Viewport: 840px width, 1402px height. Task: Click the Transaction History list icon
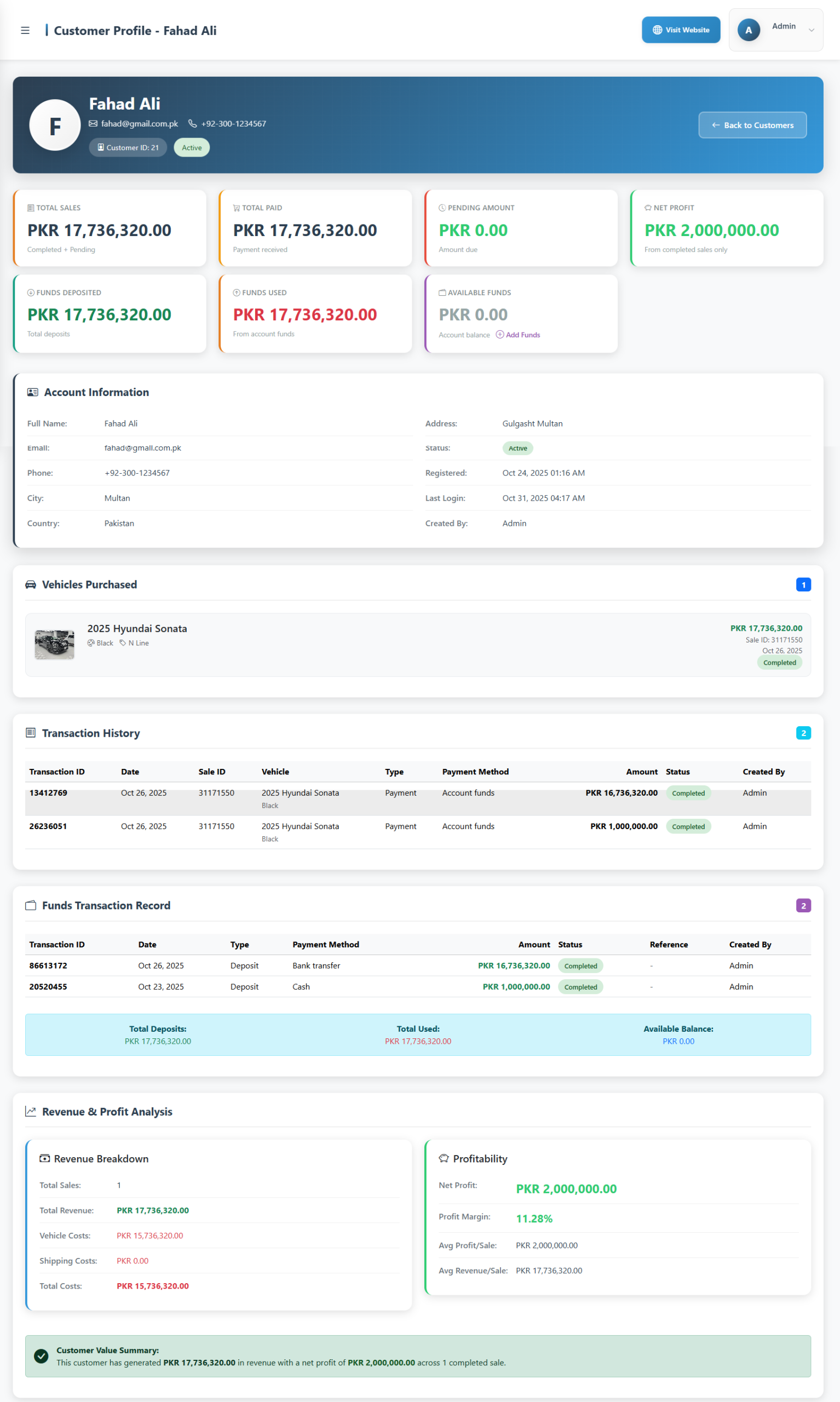(31, 733)
